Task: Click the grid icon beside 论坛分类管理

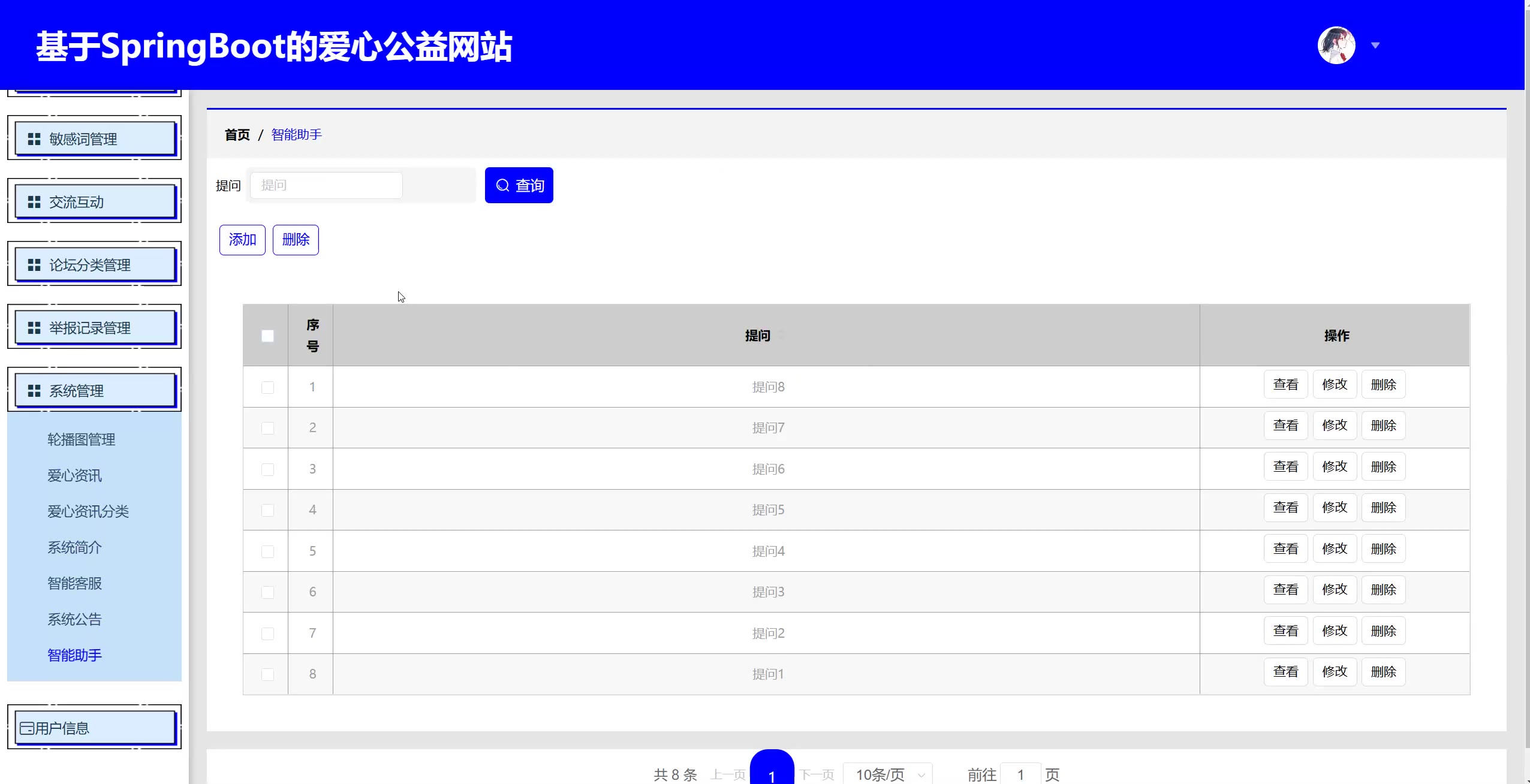Action: (x=34, y=265)
